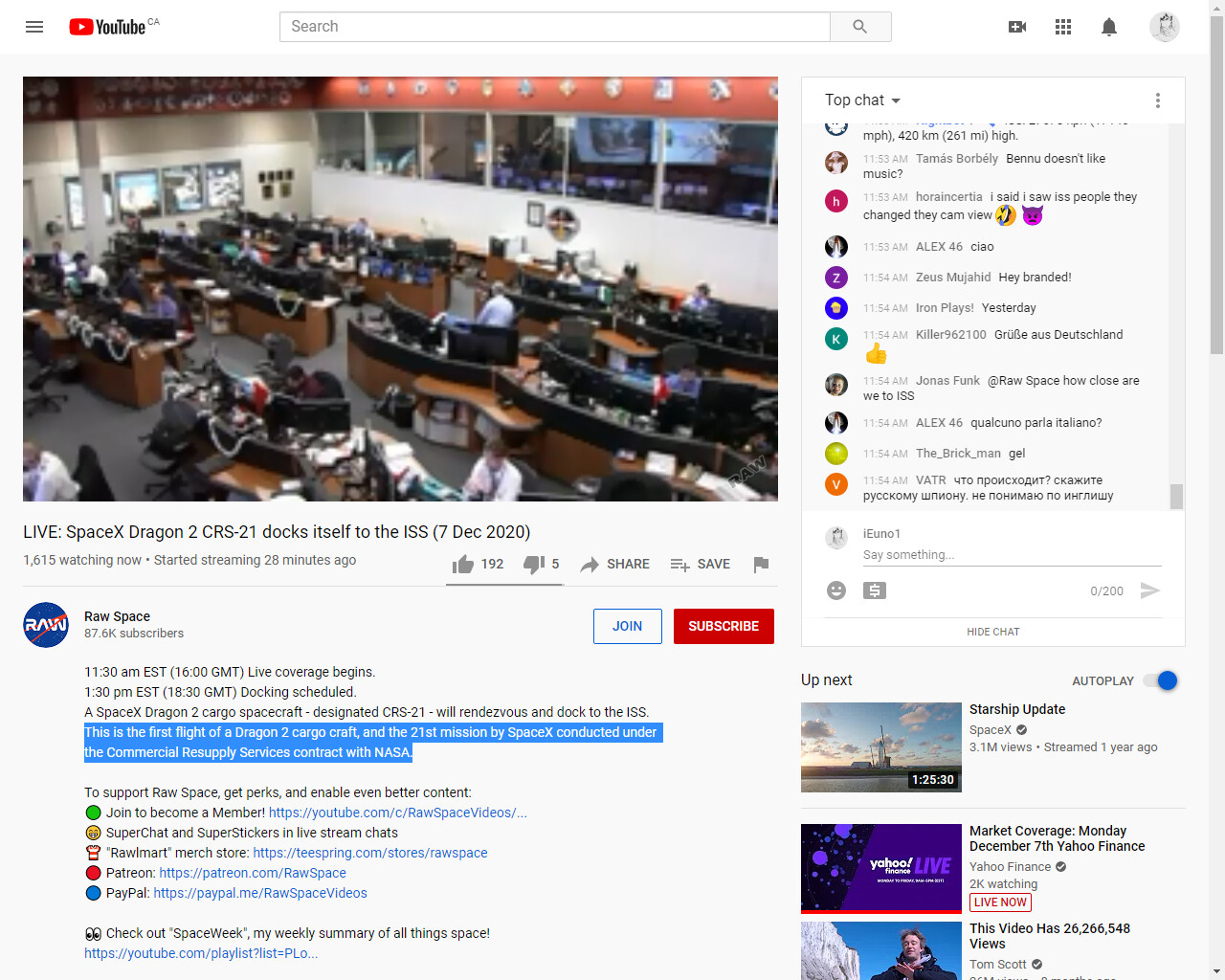Viewport: 1225px width, 980px height.
Task: Open Starship Update video title
Action: coord(1017,709)
